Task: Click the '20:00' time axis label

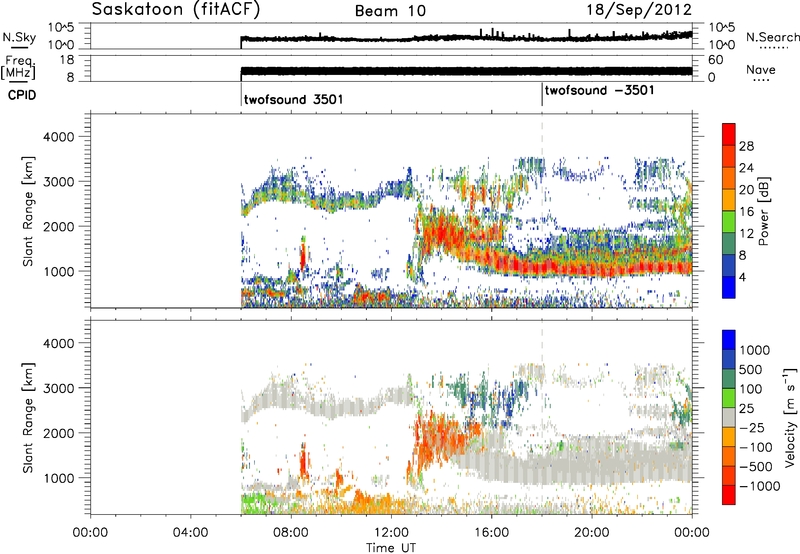Action: tap(591, 533)
